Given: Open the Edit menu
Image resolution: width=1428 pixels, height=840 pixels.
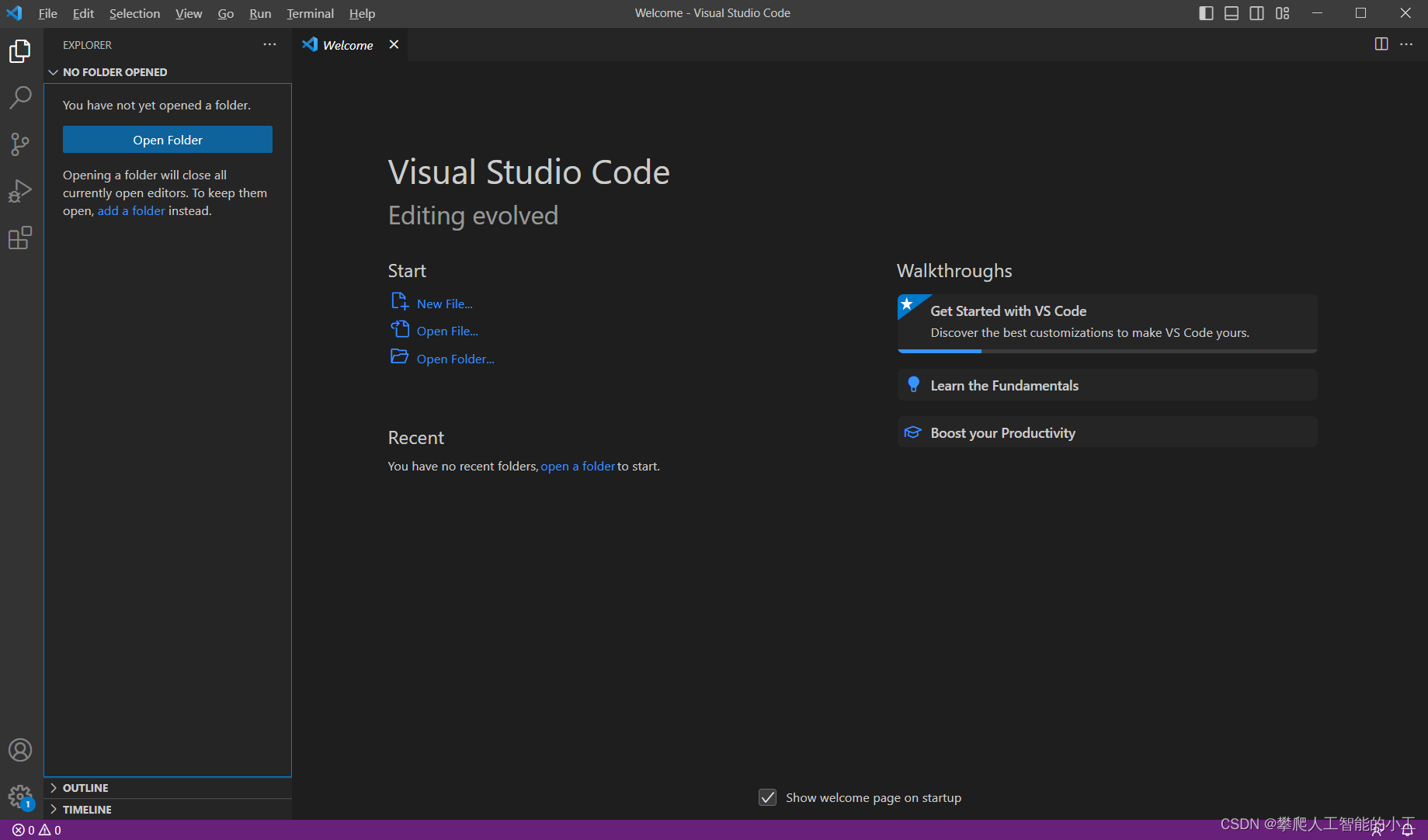Looking at the screenshot, I should click(x=83, y=13).
